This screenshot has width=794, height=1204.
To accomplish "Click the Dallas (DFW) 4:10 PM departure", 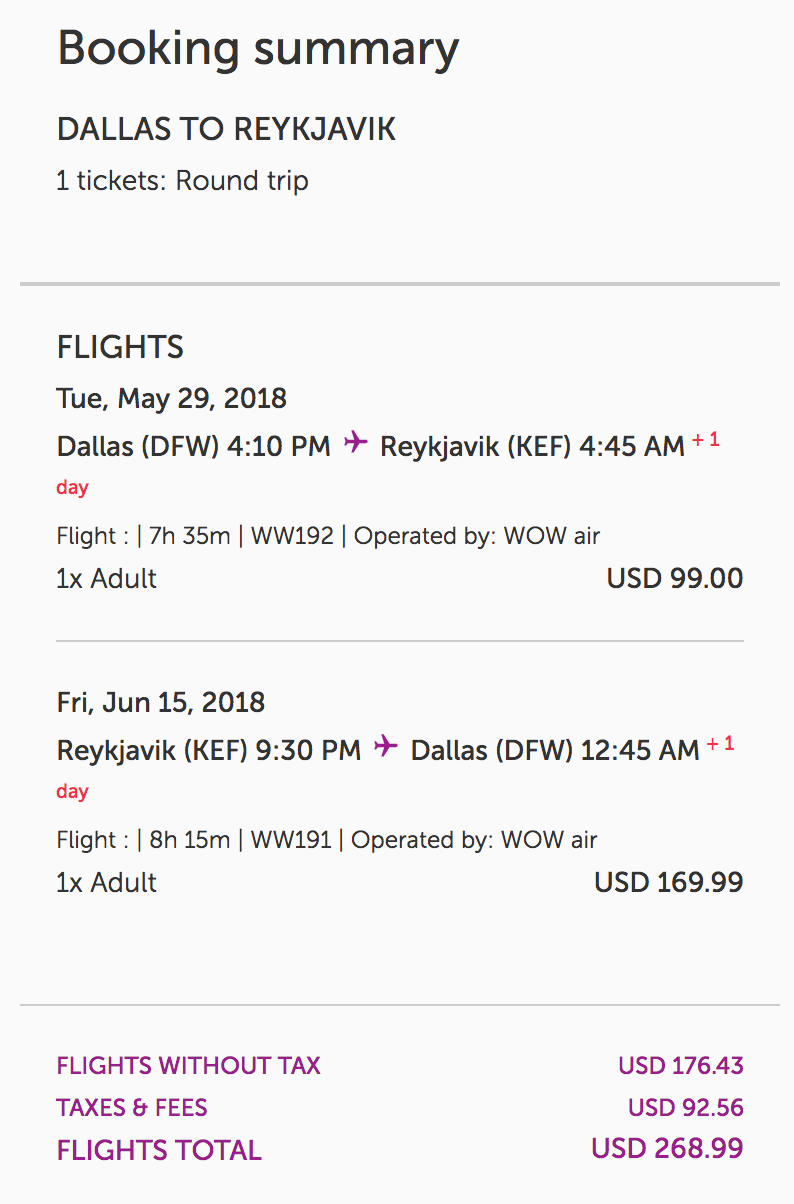I will point(193,446).
